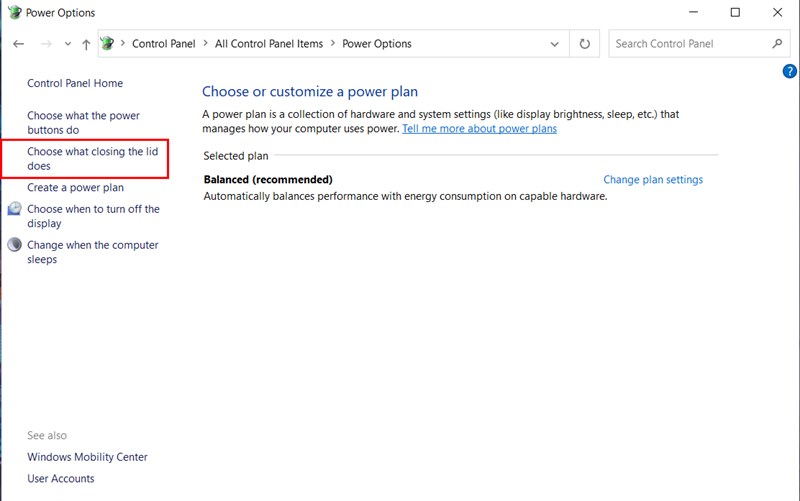Click the search magnifier icon
The width and height of the screenshot is (800, 501).
click(777, 44)
